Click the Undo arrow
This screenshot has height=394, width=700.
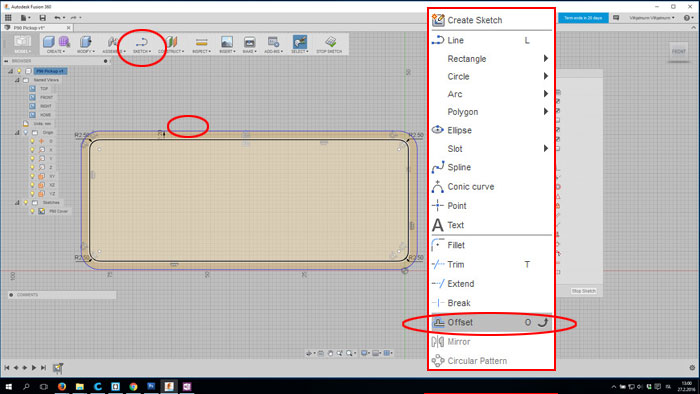coord(57,18)
